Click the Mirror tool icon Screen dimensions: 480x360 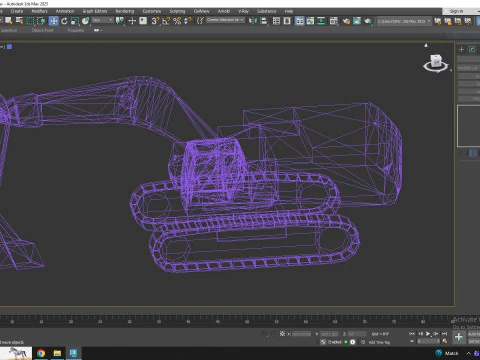(x=253, y=21)
